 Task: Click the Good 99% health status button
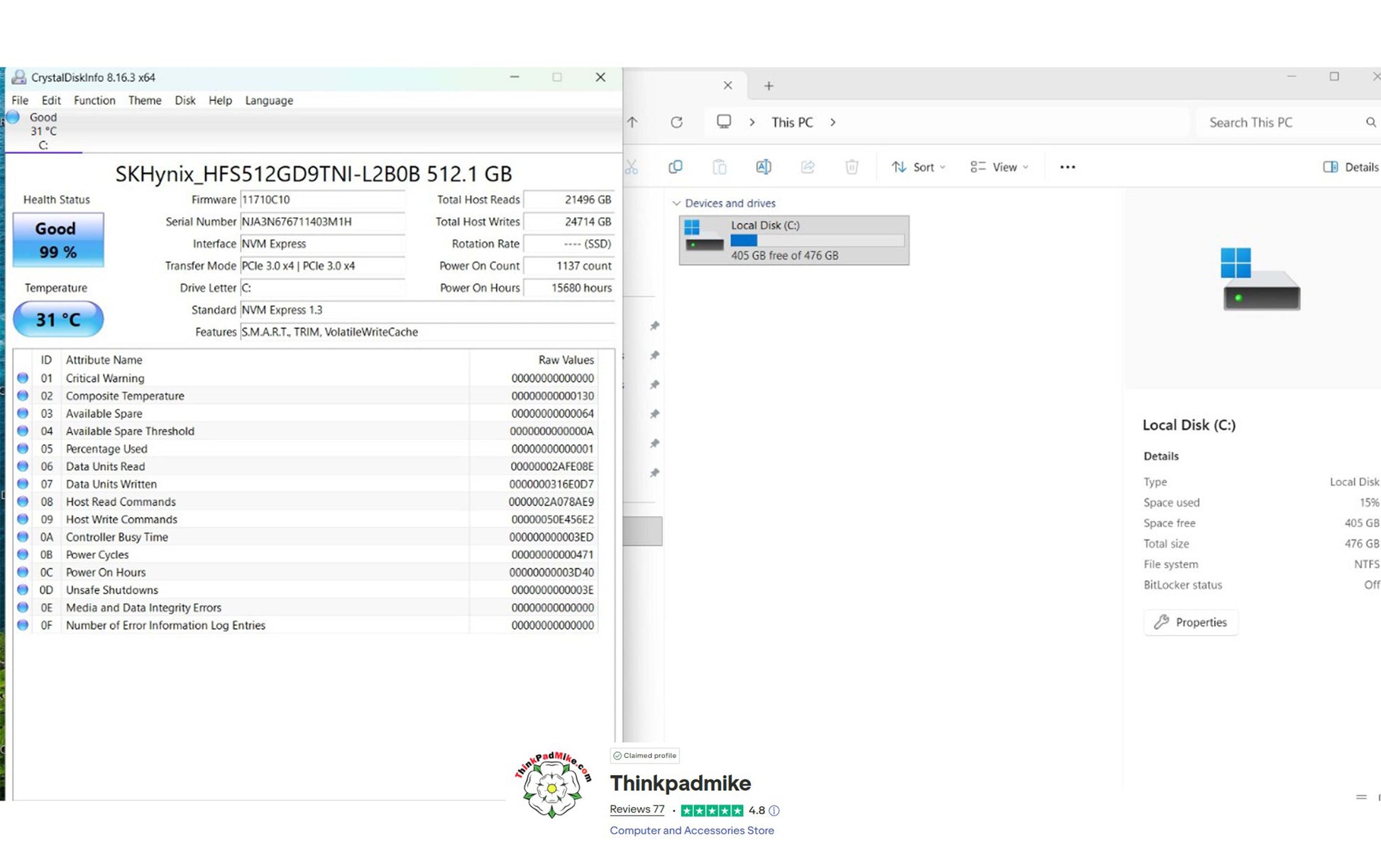[x=57, y=240]
